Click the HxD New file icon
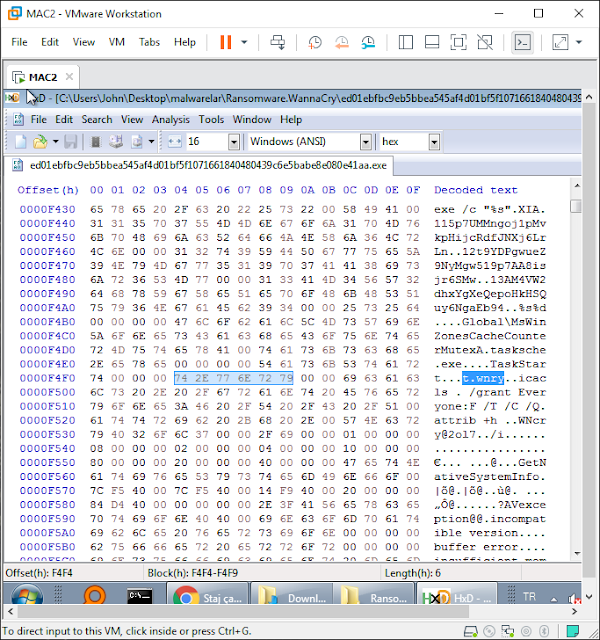Viewport: 600px width, 640px height. [20, 142]
